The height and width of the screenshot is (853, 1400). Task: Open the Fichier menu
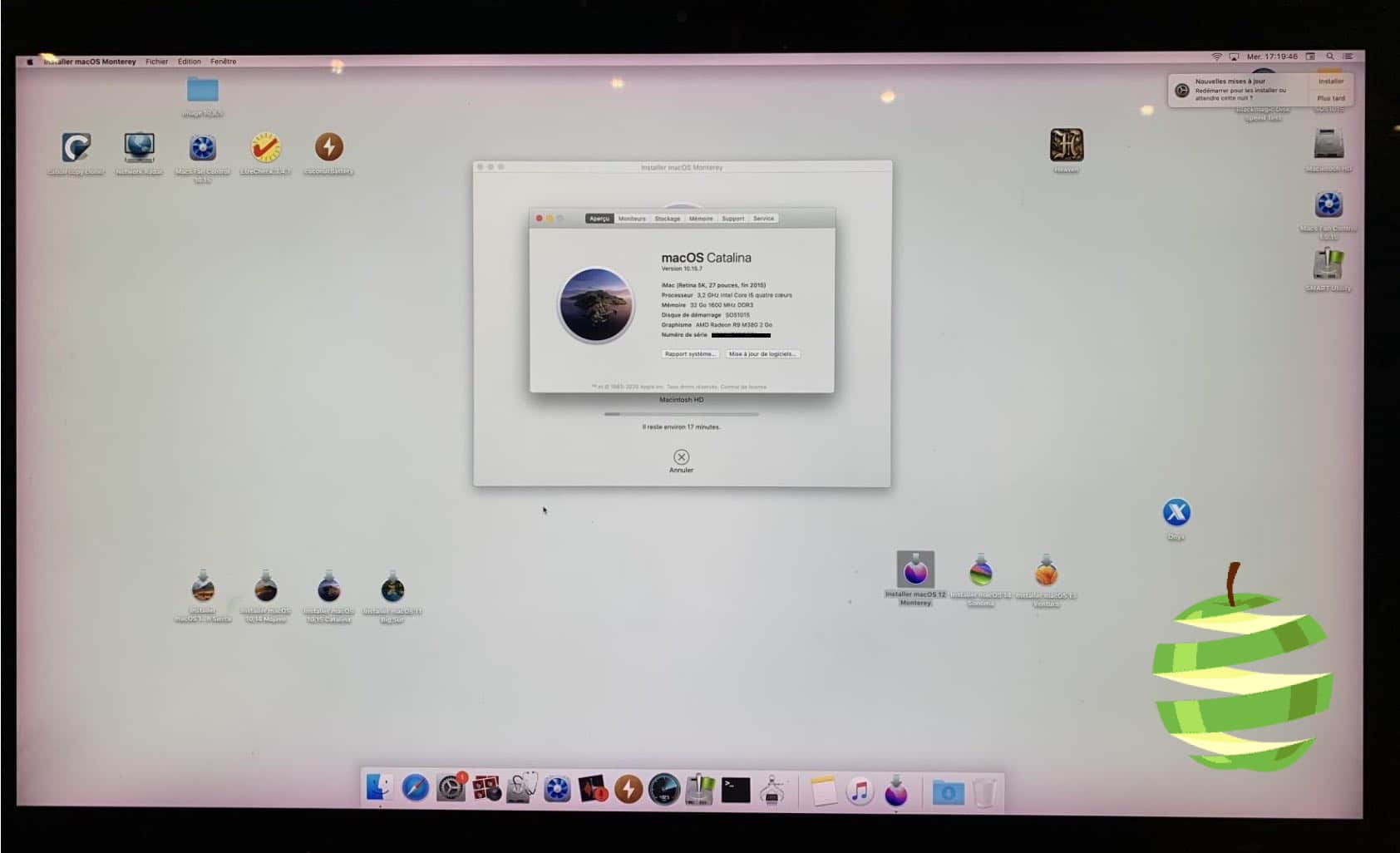coord(156,62)
